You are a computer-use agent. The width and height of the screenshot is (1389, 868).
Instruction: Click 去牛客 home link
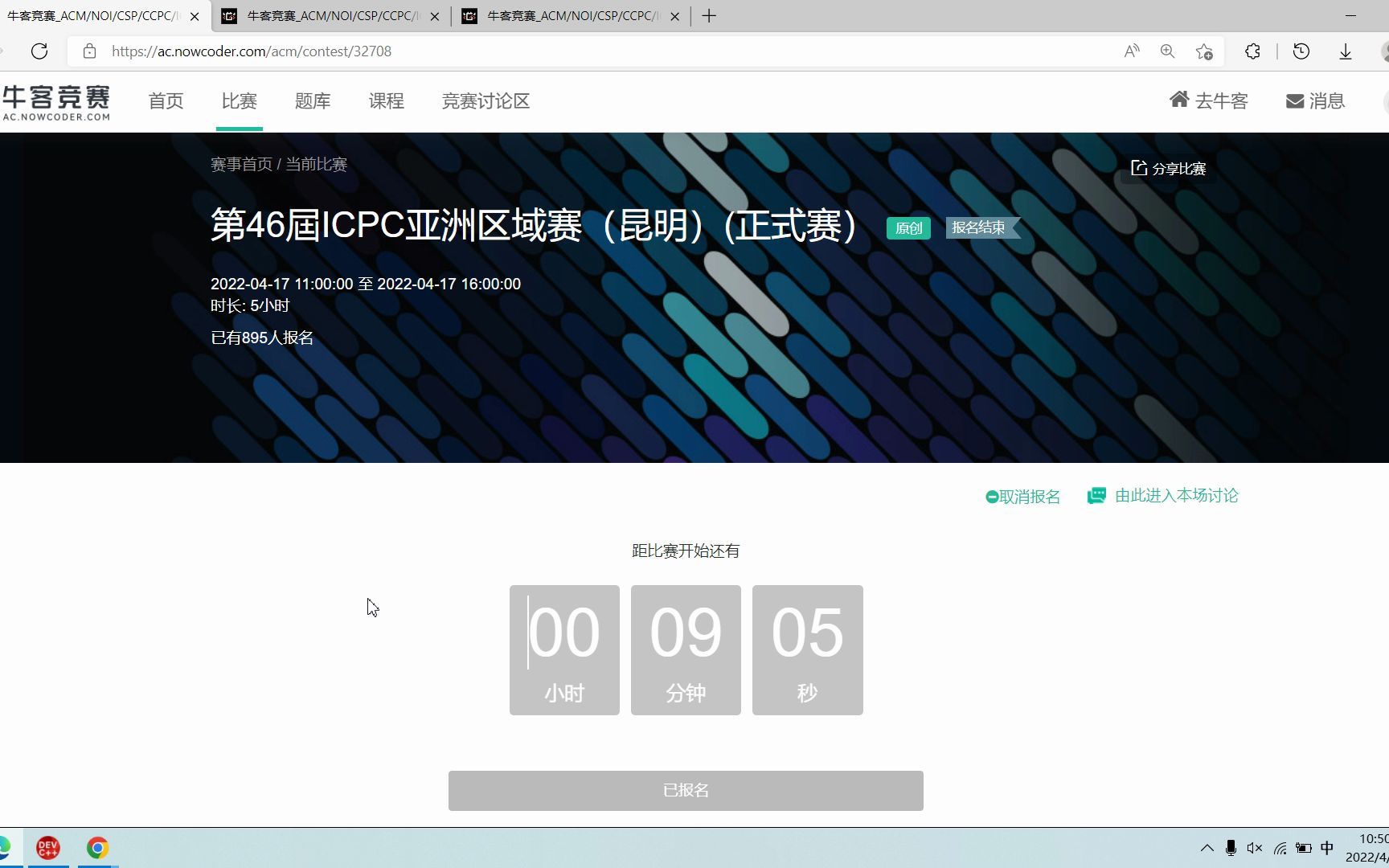[1208, 100]
